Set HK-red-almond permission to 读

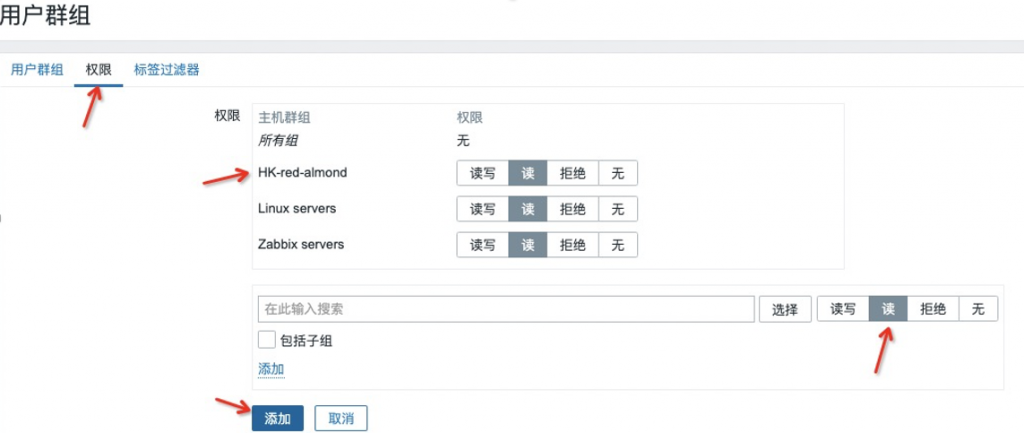528,173
